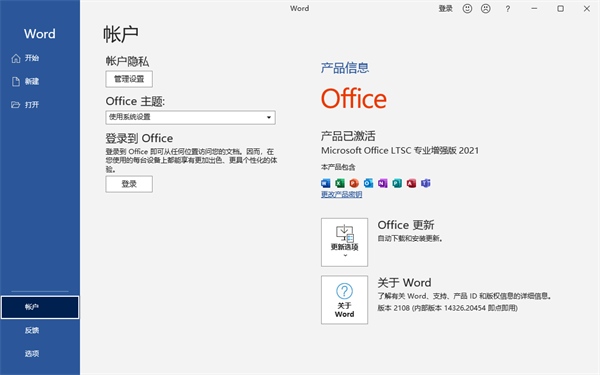This screenshot has width=600, height=375.
Task: Click the Access app icon
Action: pyautogui.click(x=411, y=183)
